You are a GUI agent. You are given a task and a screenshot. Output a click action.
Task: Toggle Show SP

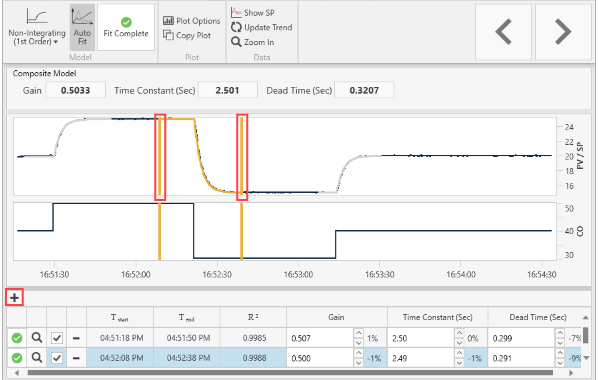253,13
